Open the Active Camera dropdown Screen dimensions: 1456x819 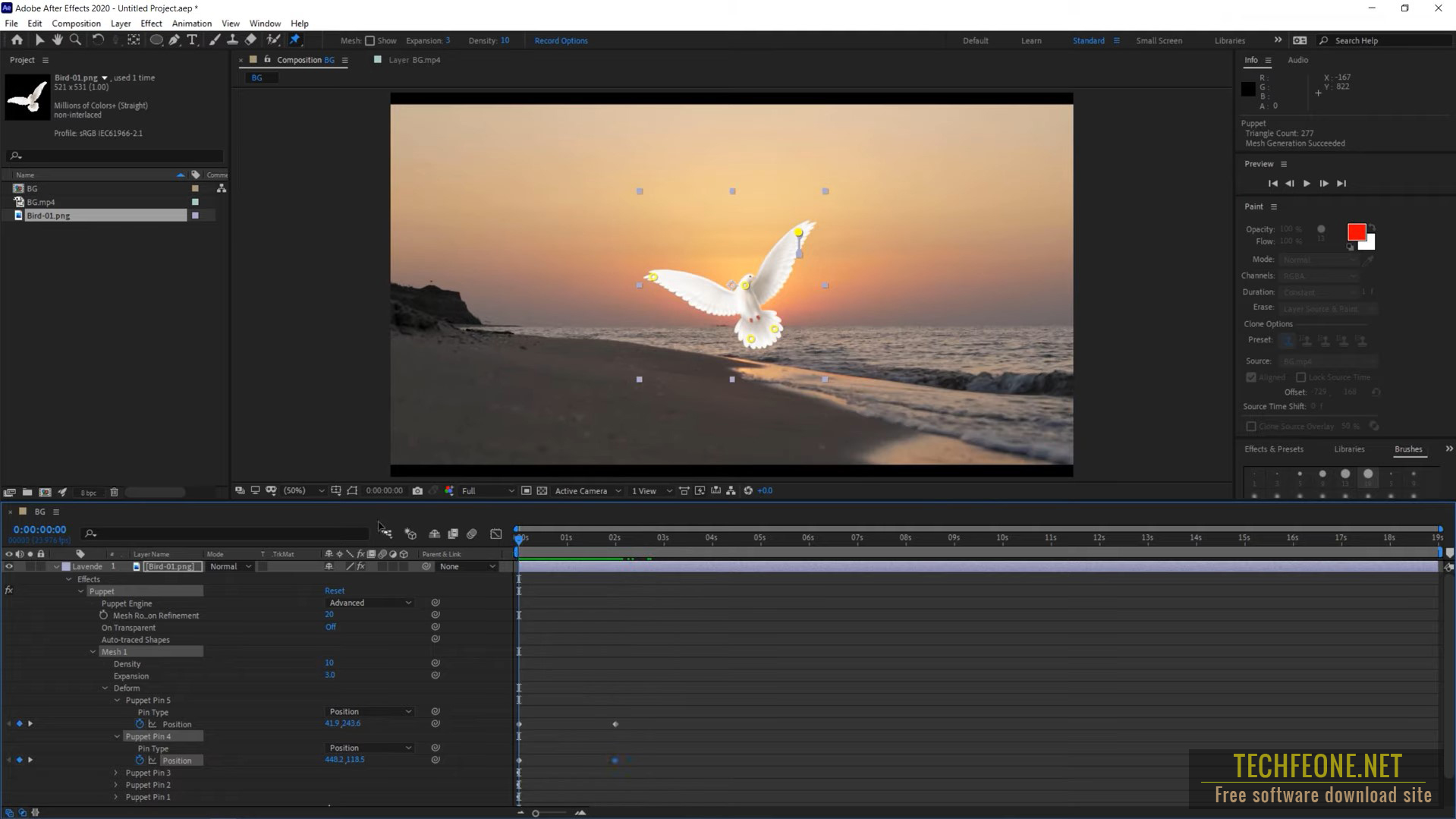pyautogui.click(x=587, y=491)
